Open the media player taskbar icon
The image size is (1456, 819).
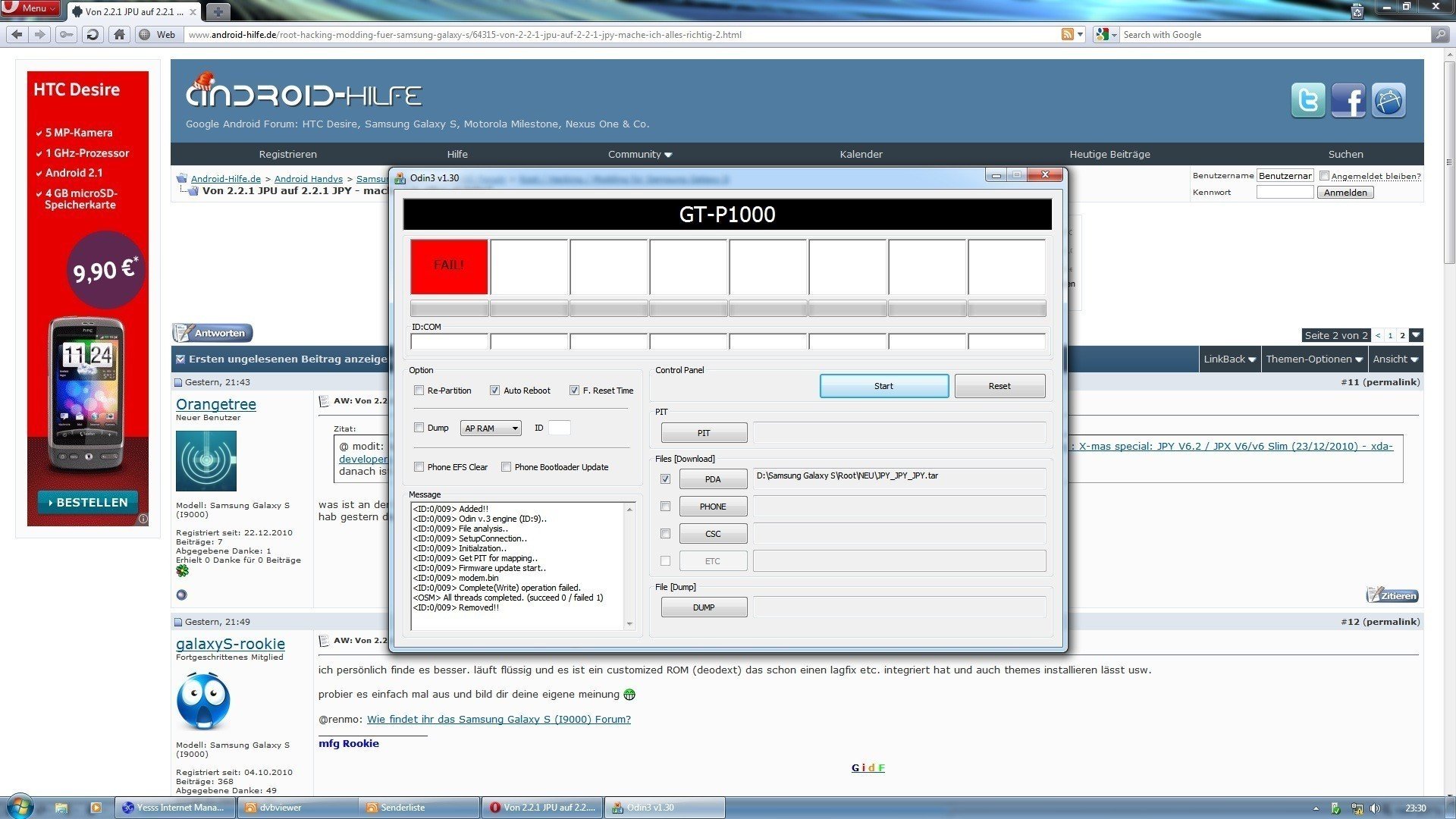click(x=96, y=808)
